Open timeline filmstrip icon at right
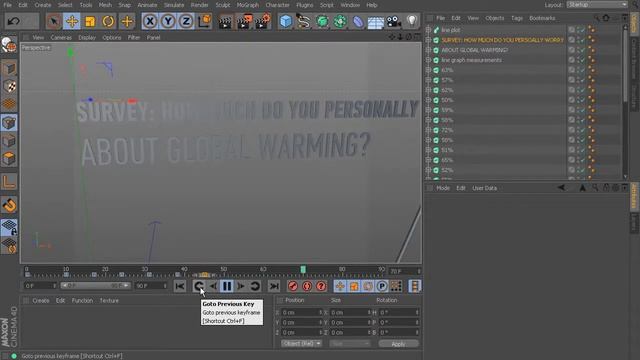 (414, 286)
